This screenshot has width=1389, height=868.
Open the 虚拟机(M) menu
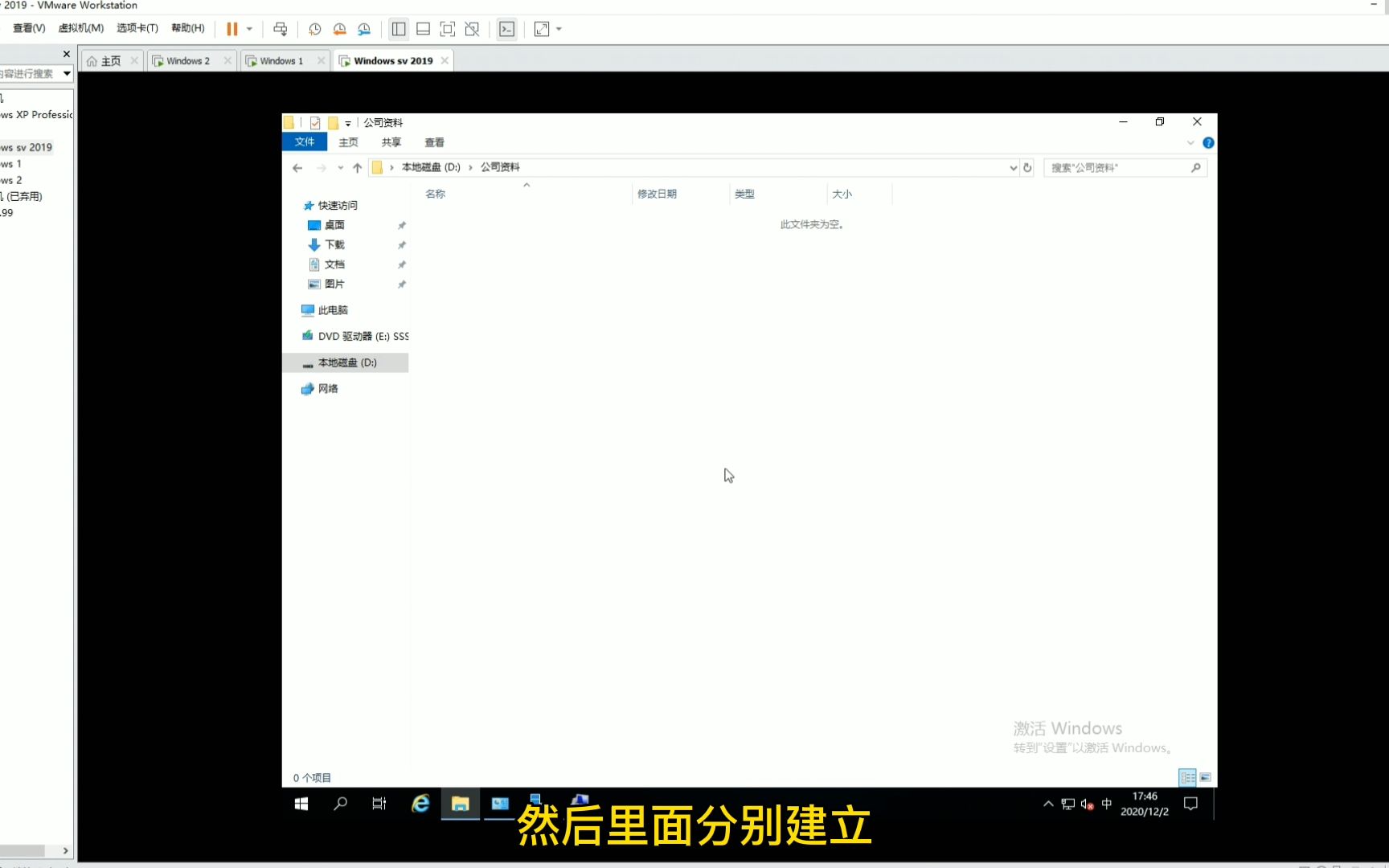81,28
